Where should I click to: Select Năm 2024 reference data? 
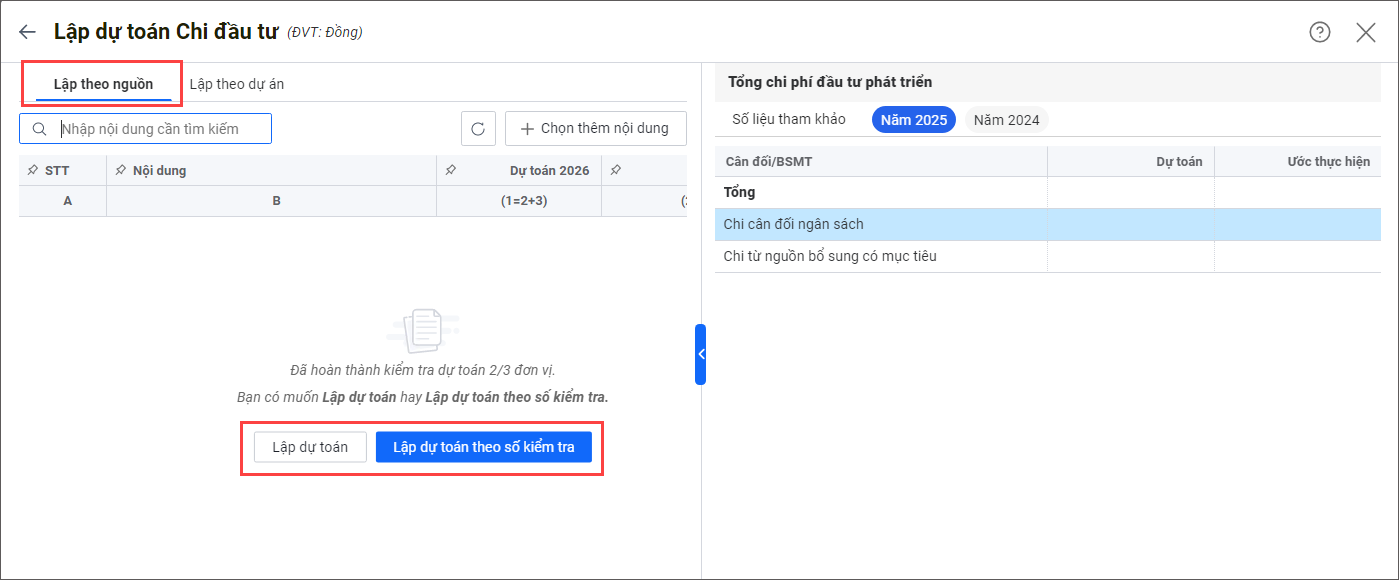tap(1006, 120)
